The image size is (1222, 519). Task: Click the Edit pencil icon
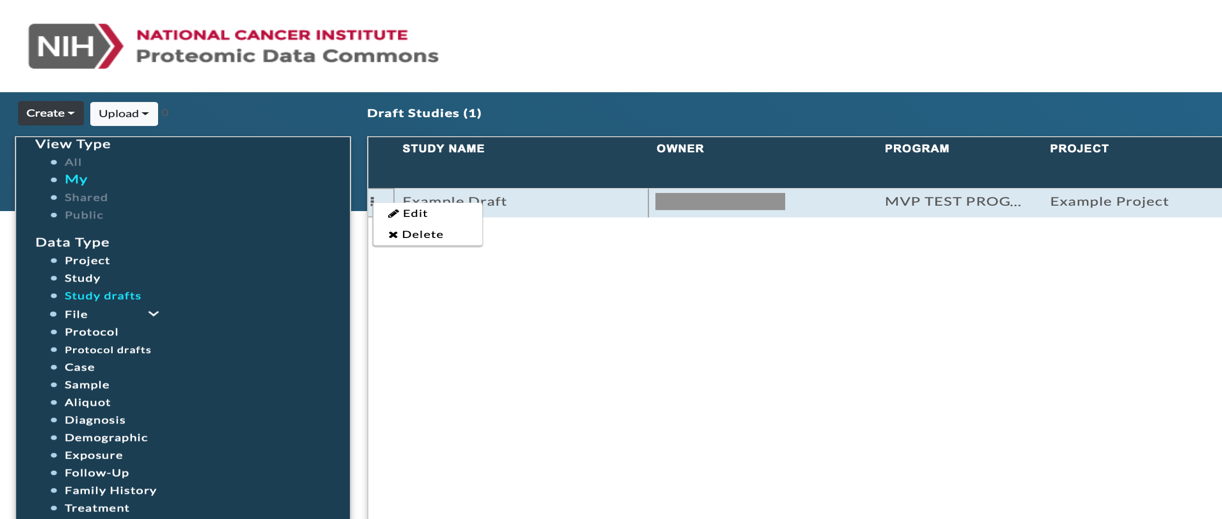(393, 214)
